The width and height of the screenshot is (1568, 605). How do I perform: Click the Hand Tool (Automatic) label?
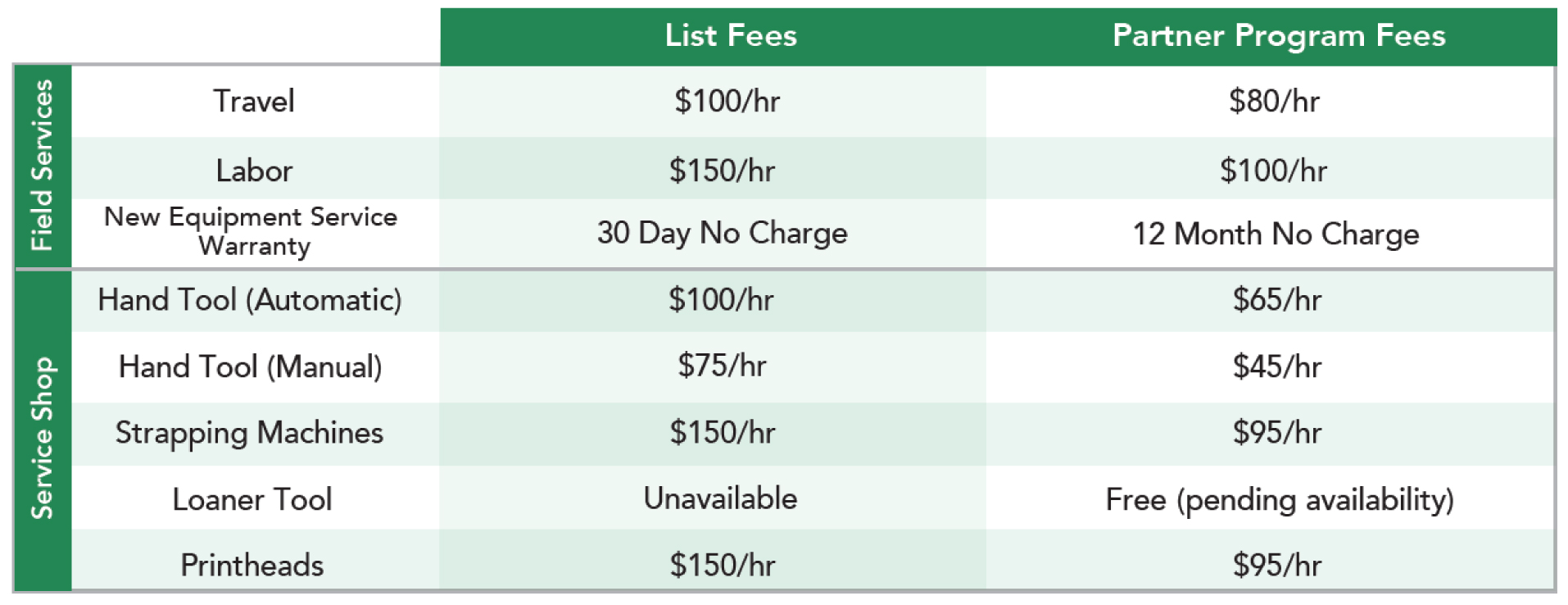(250, 300)
